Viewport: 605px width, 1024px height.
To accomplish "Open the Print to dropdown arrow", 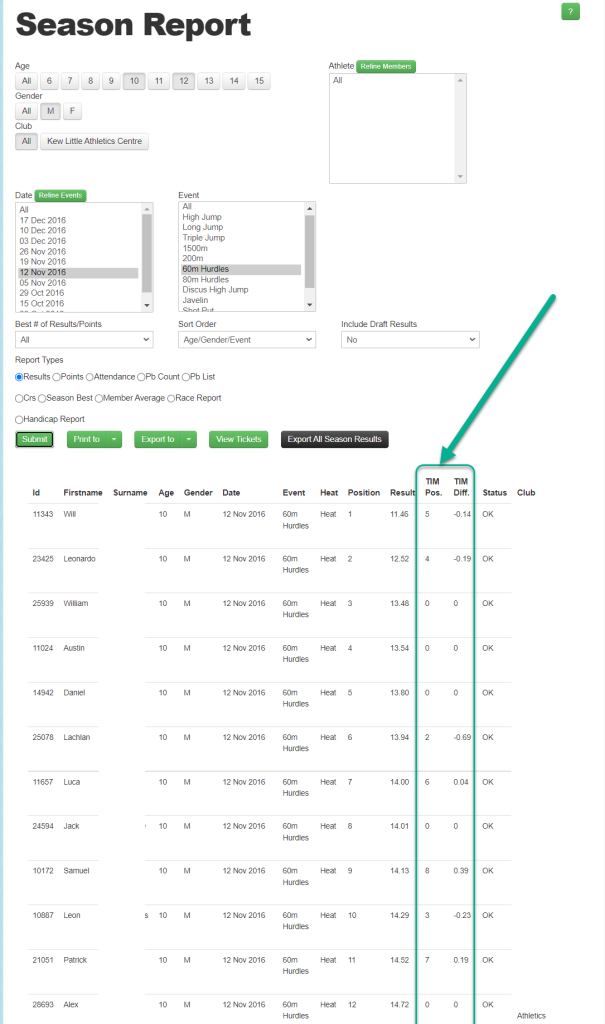I will click(x=115, y=439).
